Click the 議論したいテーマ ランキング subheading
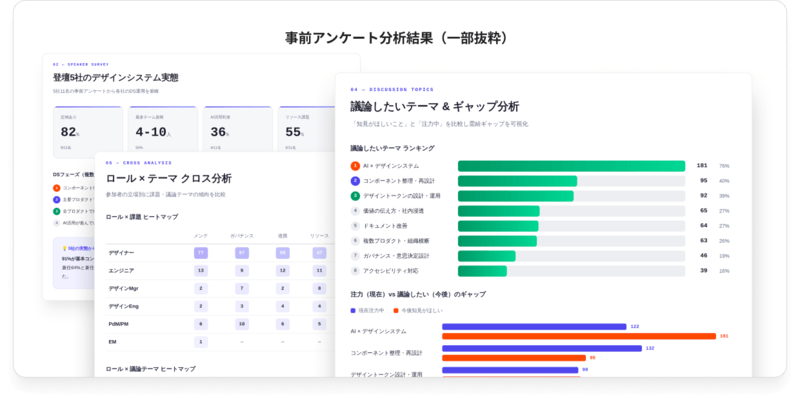800x404 pixels. pyautogui.click(x=392, y=148)
